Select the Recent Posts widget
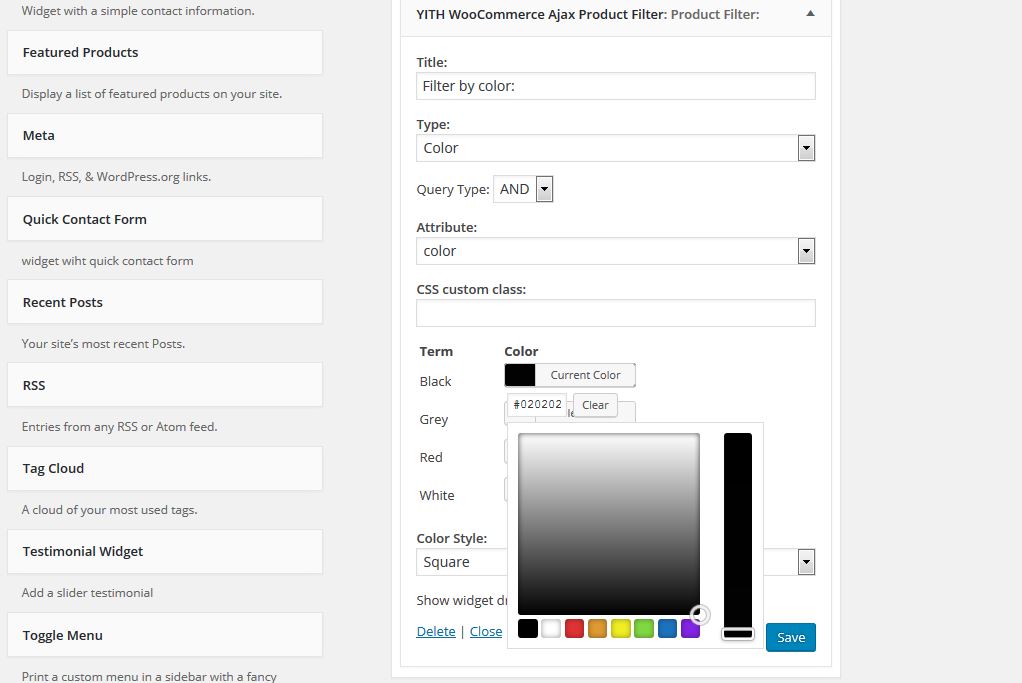This screenshot has height=683, width=1022. (x=165, y=302)
